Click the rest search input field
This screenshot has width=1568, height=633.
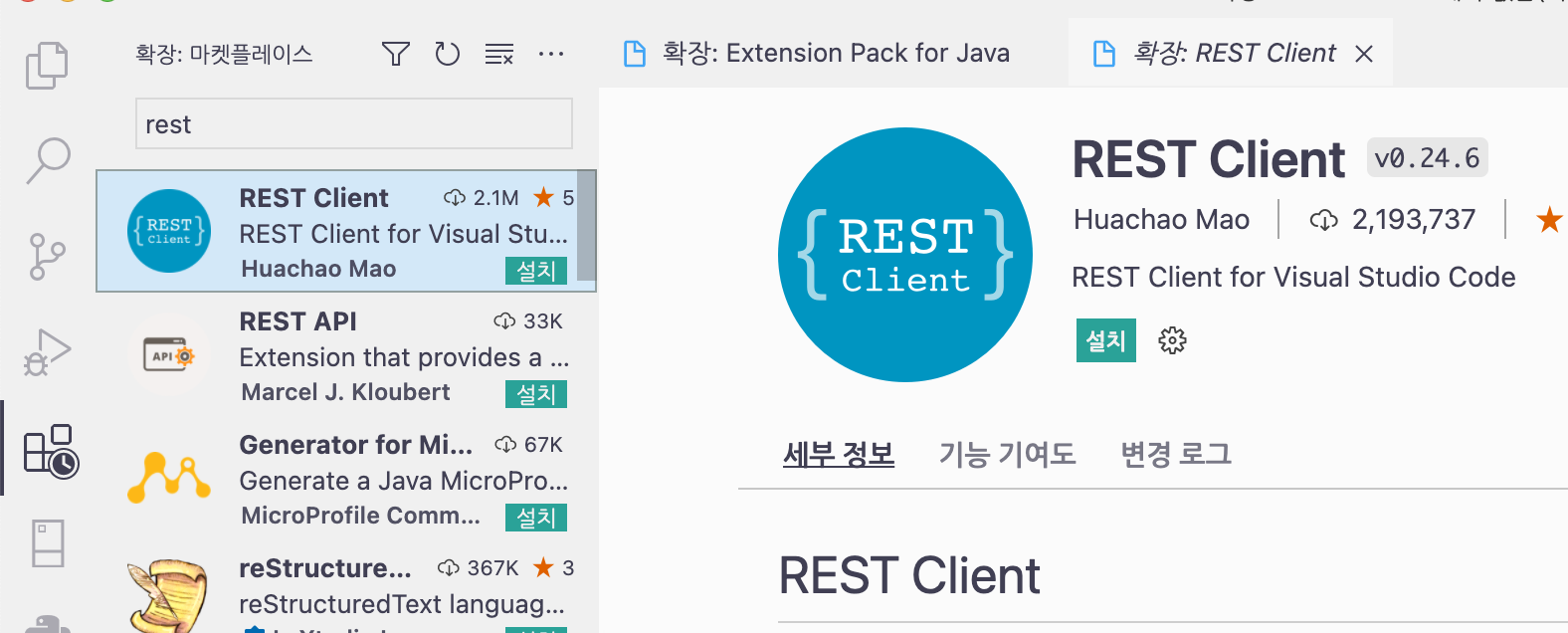(x=354, y=123)
